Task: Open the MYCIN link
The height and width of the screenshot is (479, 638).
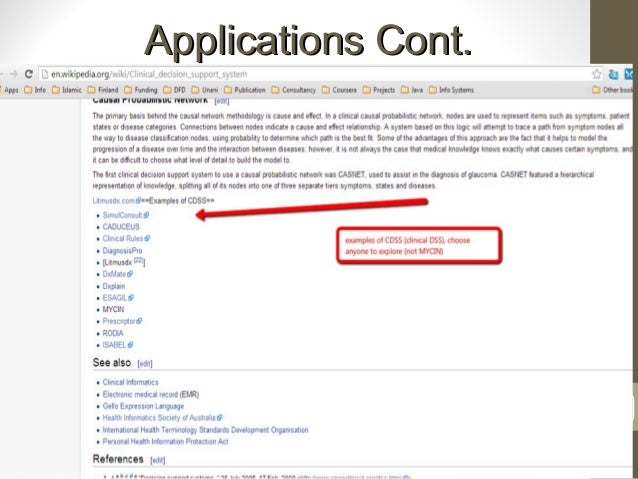Action: (113, 309)
